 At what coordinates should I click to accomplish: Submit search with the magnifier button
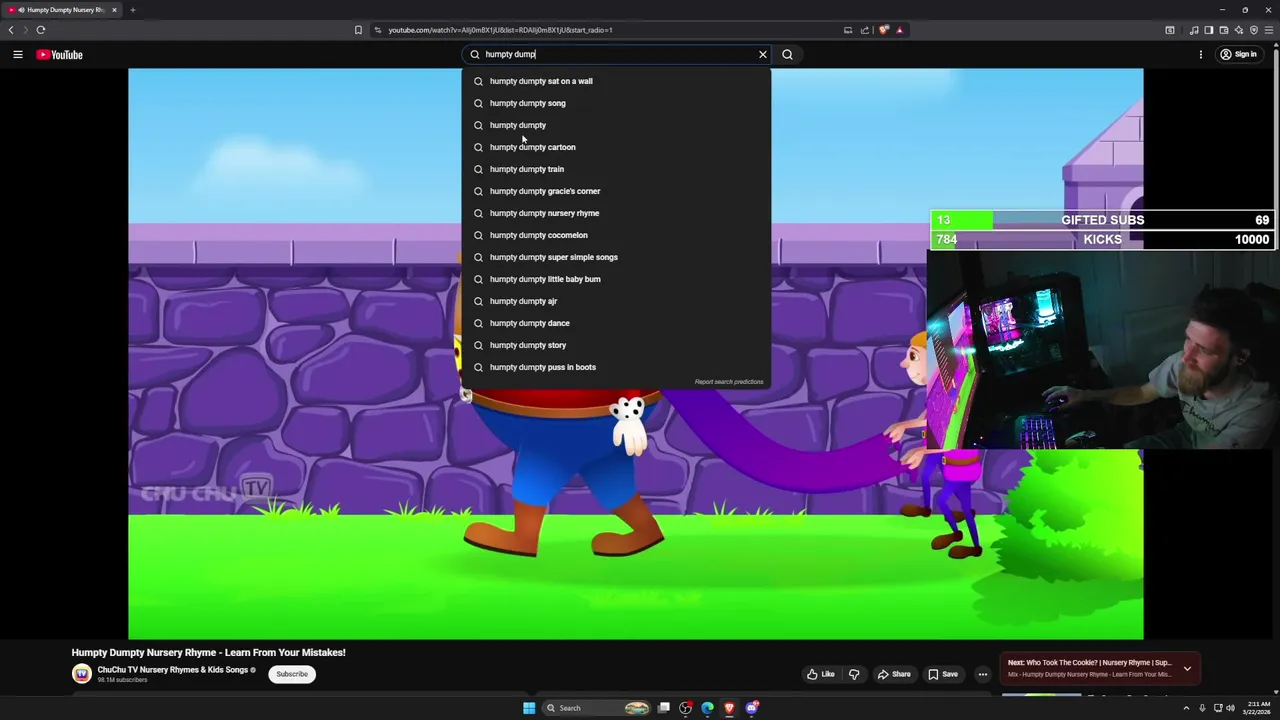click(787, 54)
